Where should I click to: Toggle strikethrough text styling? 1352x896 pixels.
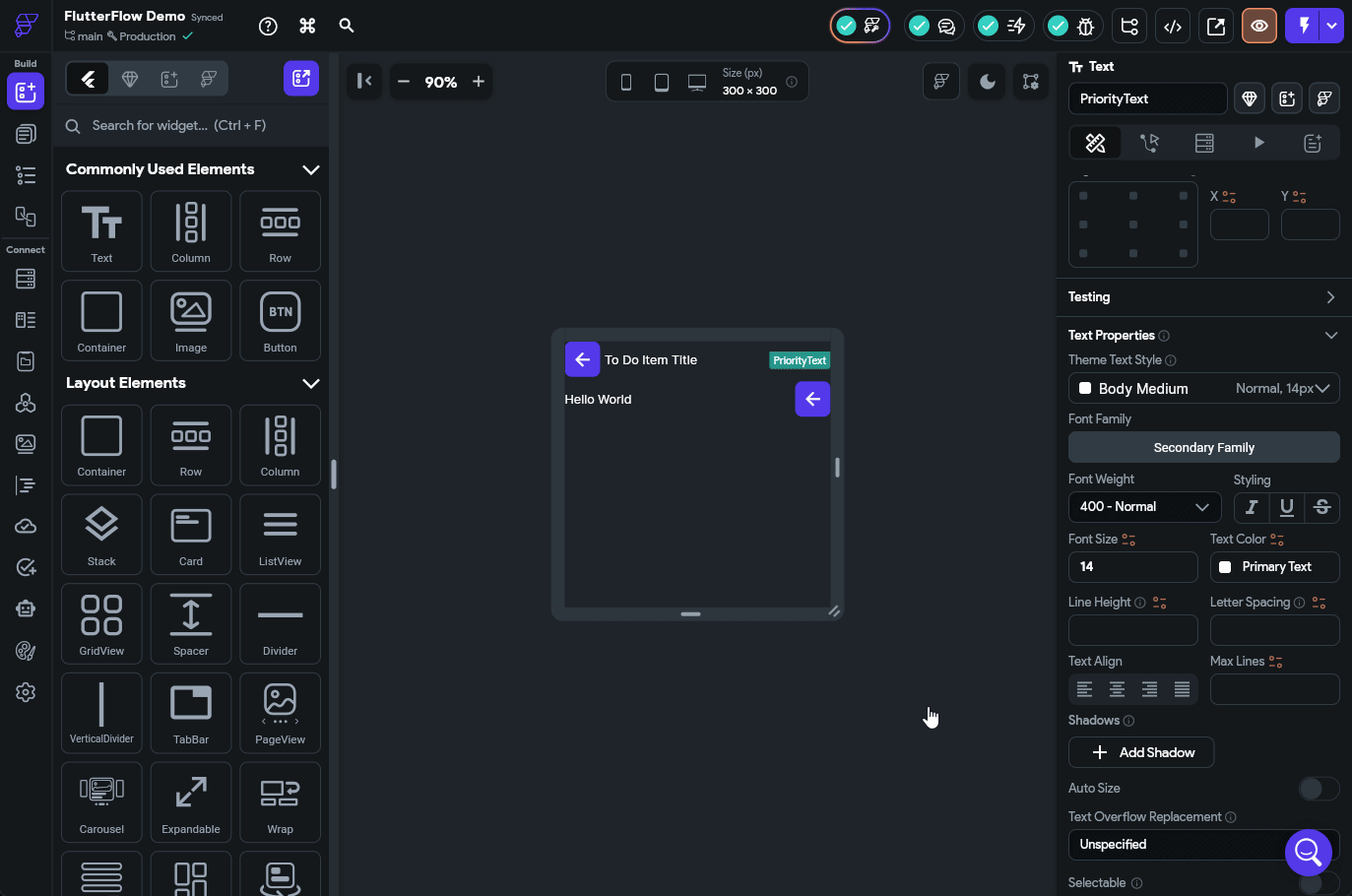coord(1322,507)
